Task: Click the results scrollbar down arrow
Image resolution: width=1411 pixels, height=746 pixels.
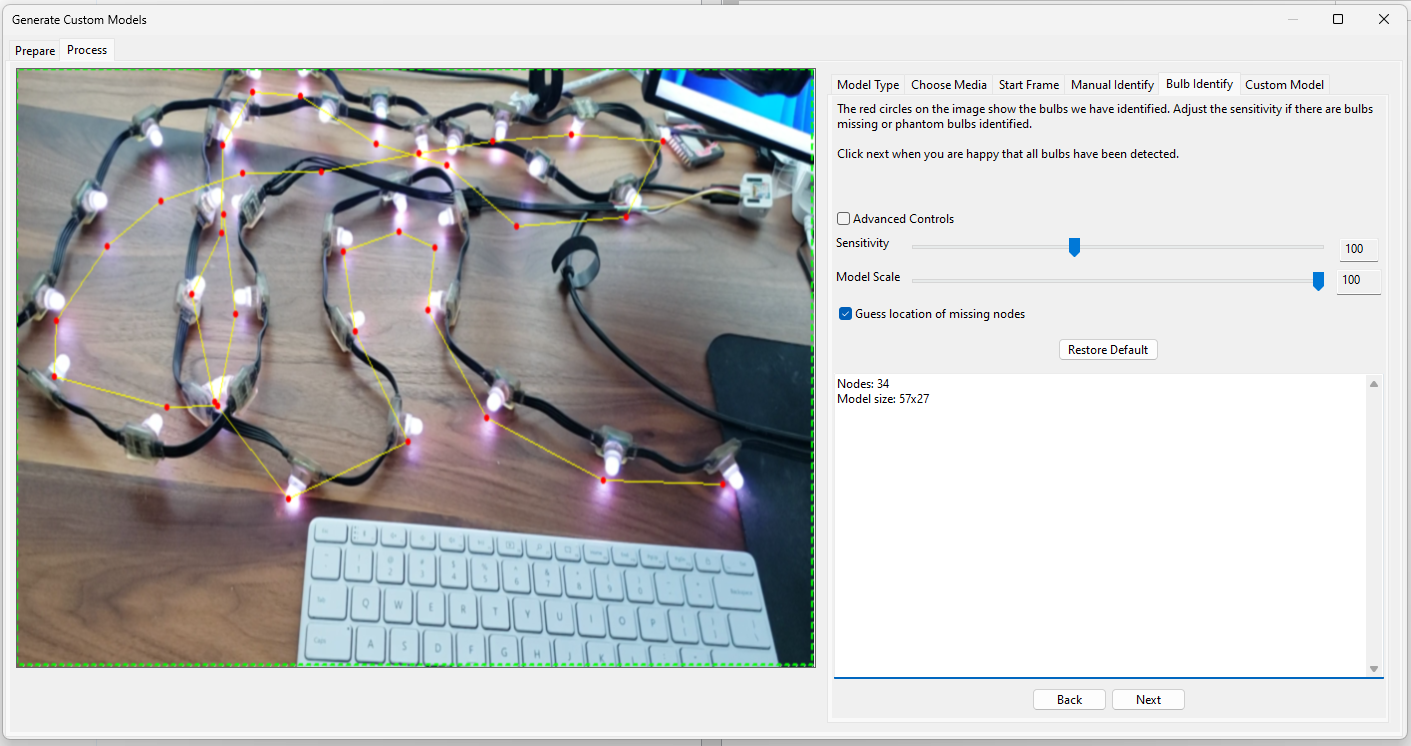Action: tap(1373, 668)
